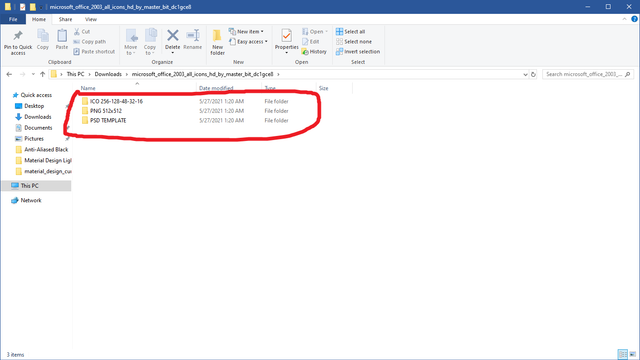Expand address bar history dropdown
The width and height of the screenshot is (640, 360).
(525, 74)
